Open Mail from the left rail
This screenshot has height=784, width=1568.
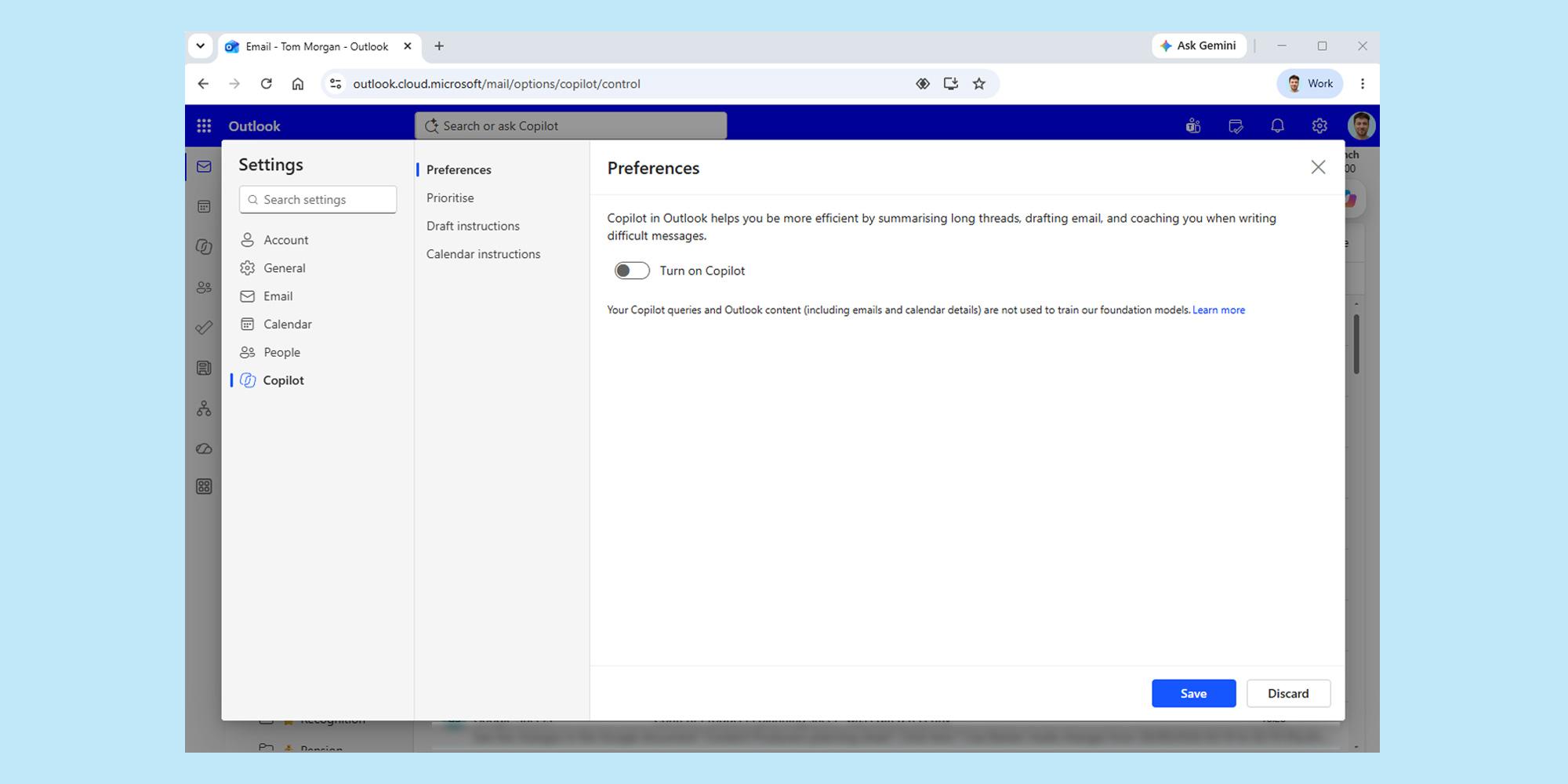click(204, 166)
